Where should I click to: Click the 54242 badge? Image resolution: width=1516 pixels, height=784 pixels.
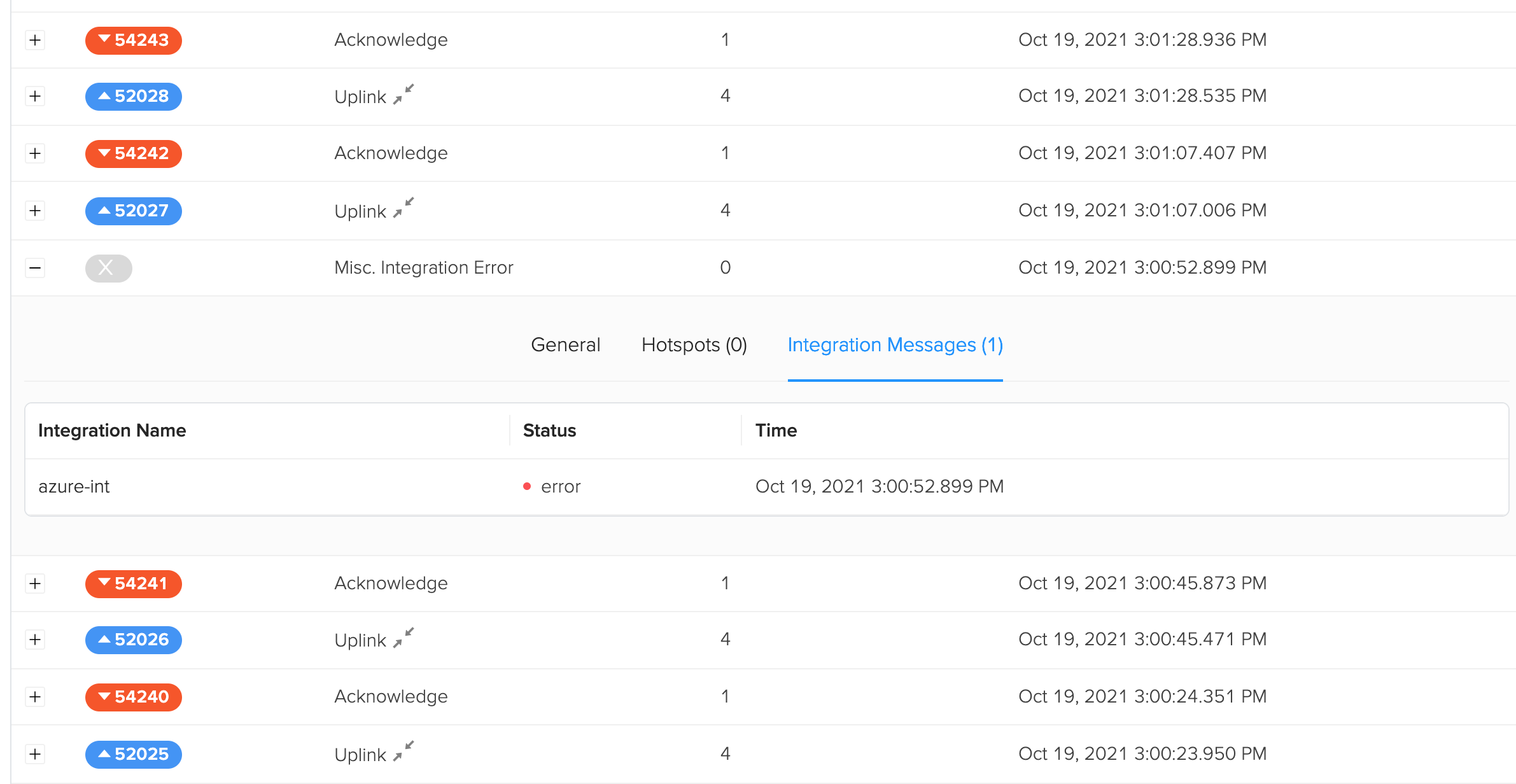click(133, 153)
